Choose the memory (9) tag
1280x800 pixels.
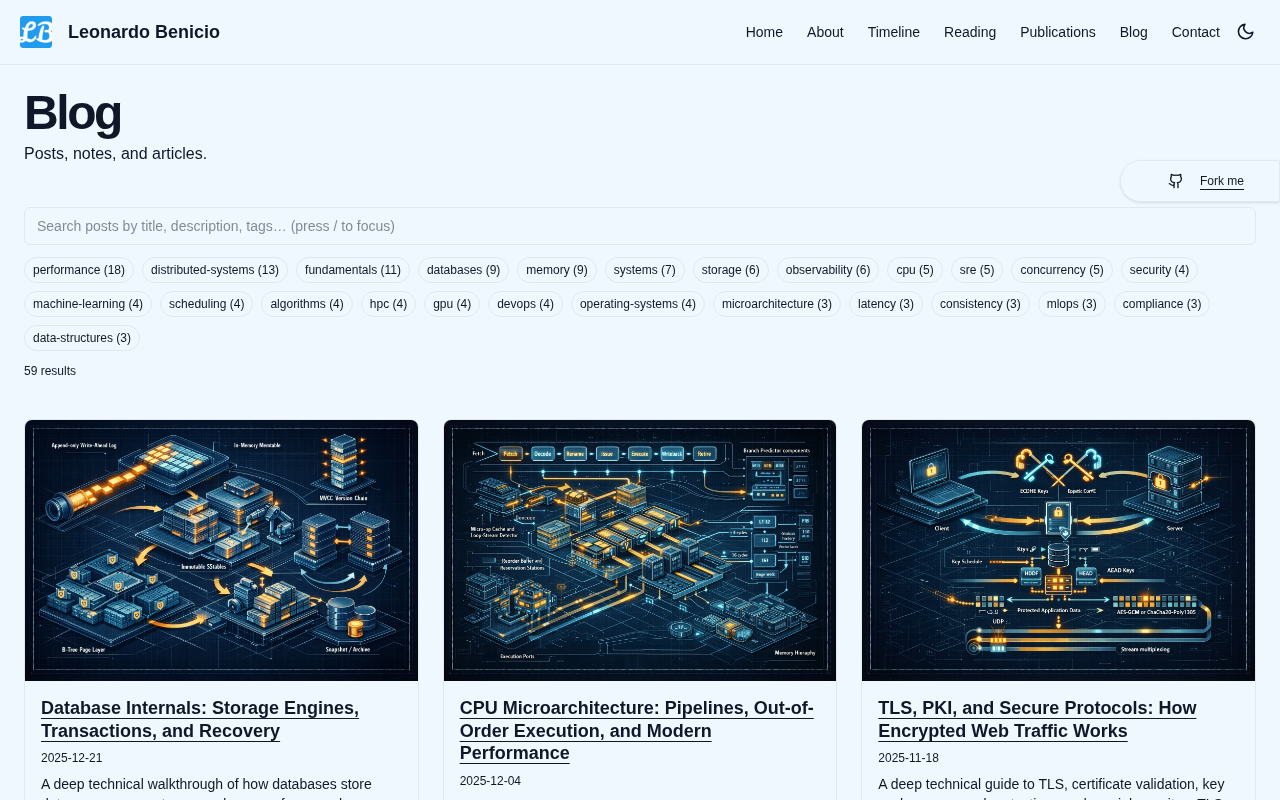(x=557, y=270)
